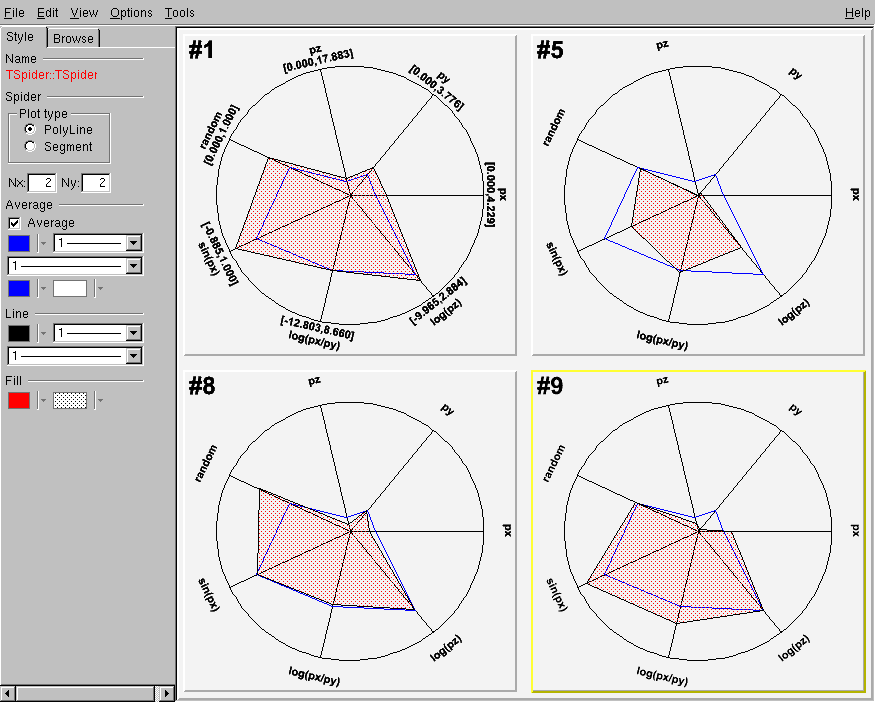Click the random label in plot #5

point(554,127)
